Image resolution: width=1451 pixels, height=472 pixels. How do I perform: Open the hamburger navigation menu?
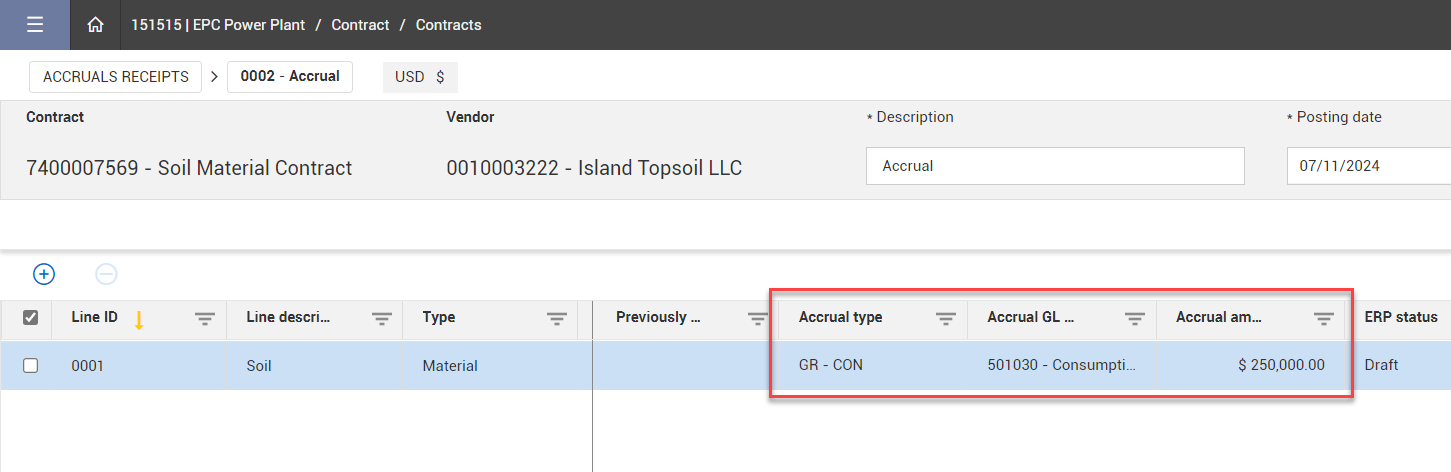pos(35,25)
